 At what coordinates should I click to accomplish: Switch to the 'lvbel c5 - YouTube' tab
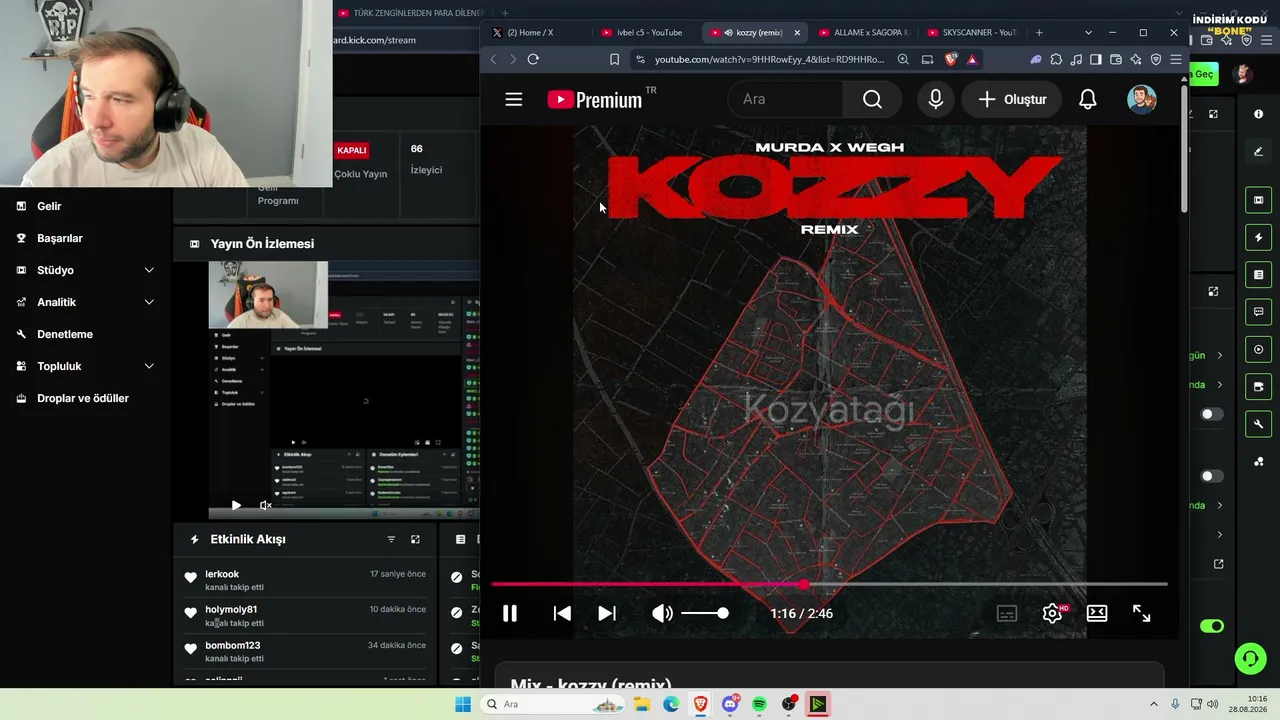tap(647, 32)
